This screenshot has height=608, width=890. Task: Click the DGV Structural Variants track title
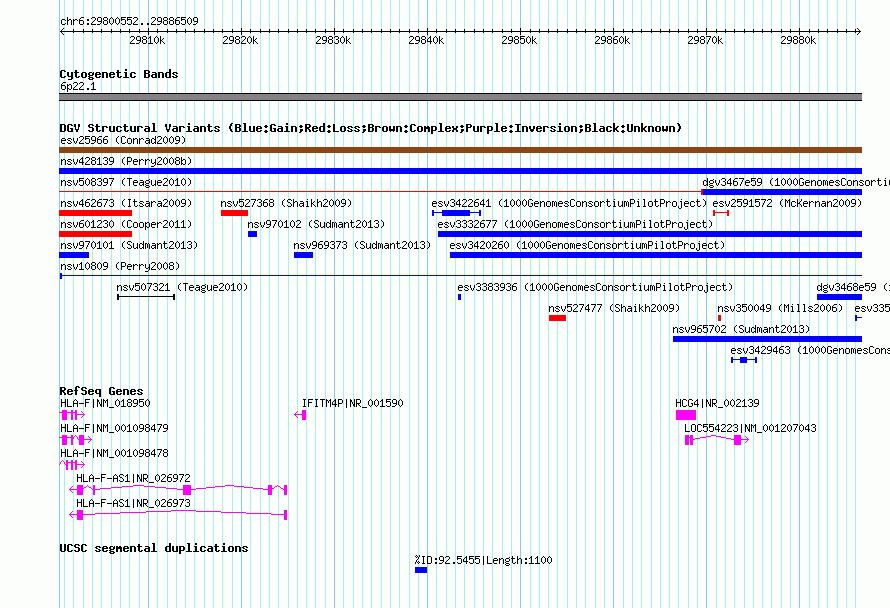click(x=371, y=128)
